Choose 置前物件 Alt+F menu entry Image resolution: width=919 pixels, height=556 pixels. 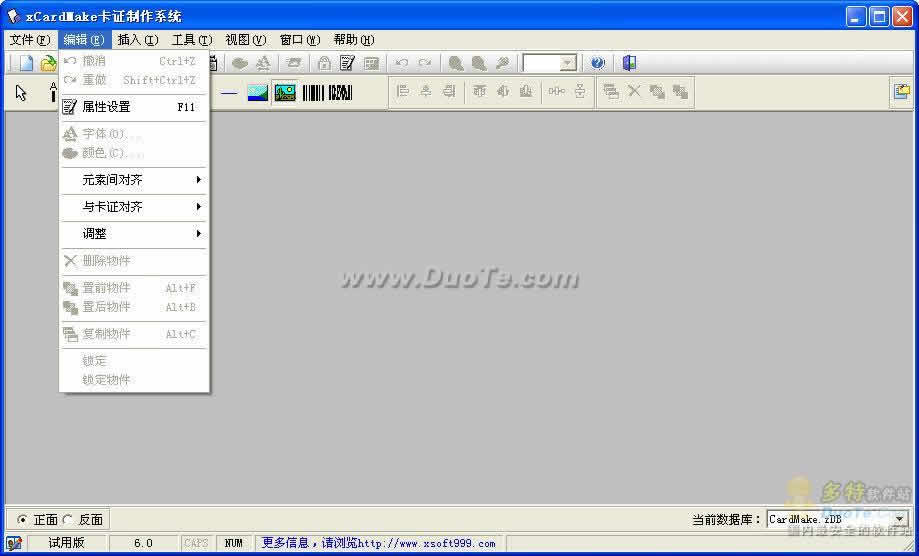pos(135,288)
